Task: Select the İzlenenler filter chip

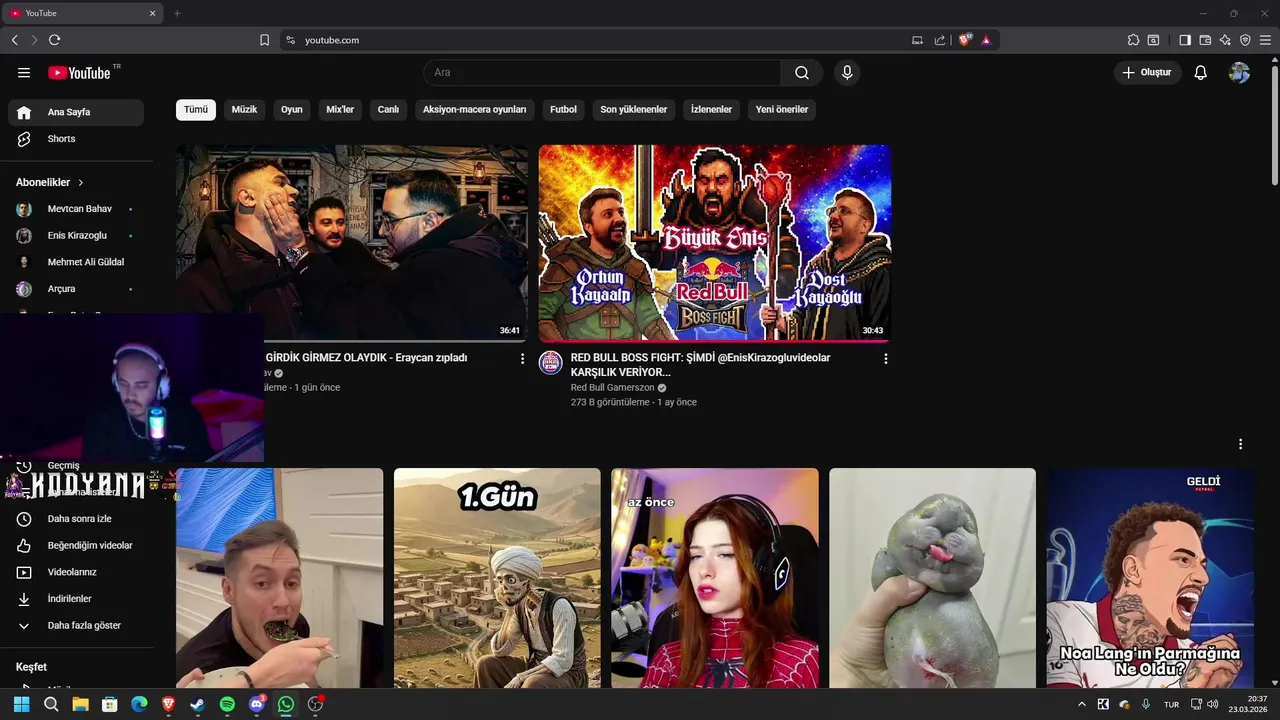Action: pyautogui.click(x=711, y=110)
